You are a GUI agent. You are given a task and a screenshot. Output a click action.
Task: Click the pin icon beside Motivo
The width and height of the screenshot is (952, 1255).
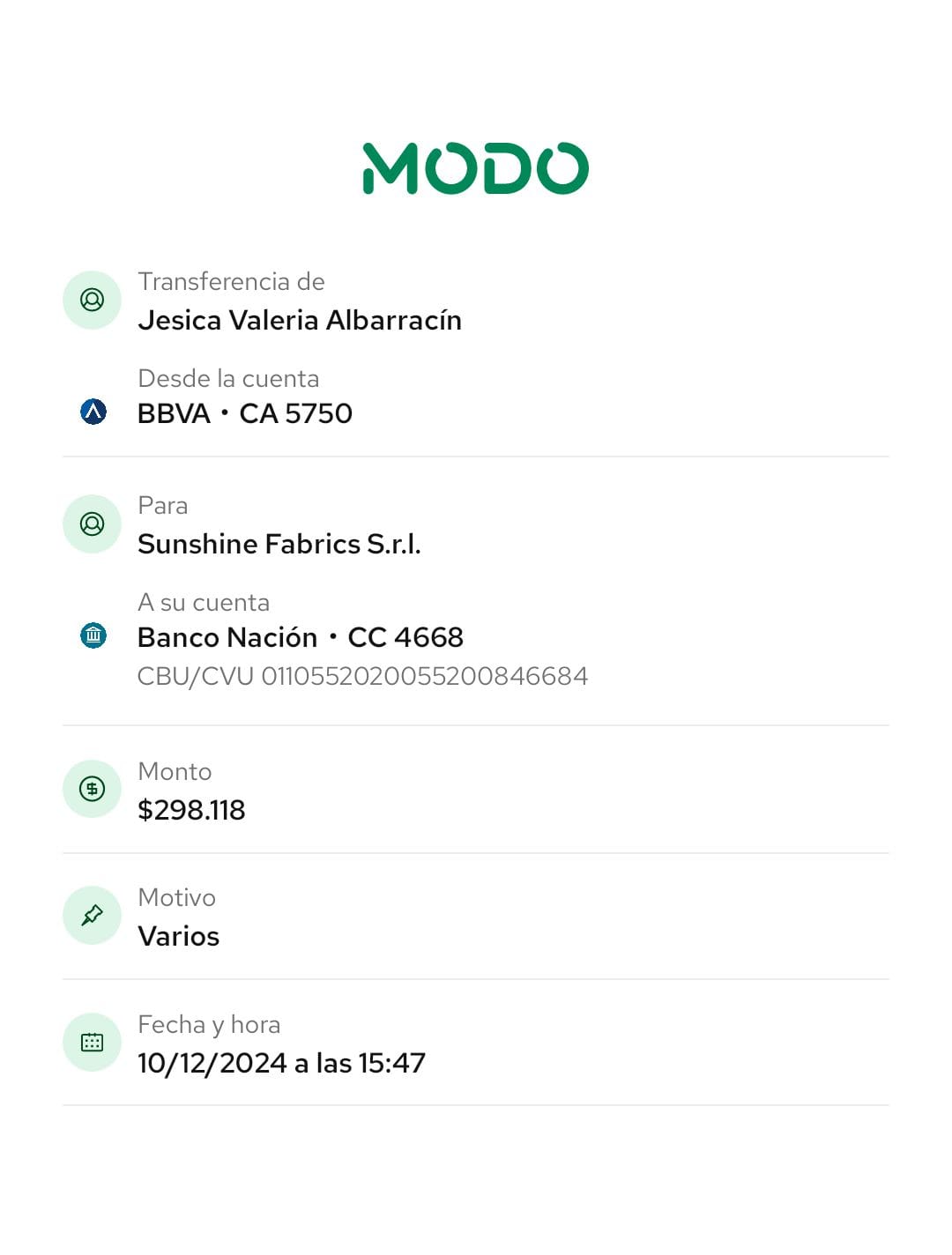click(92, 916)
